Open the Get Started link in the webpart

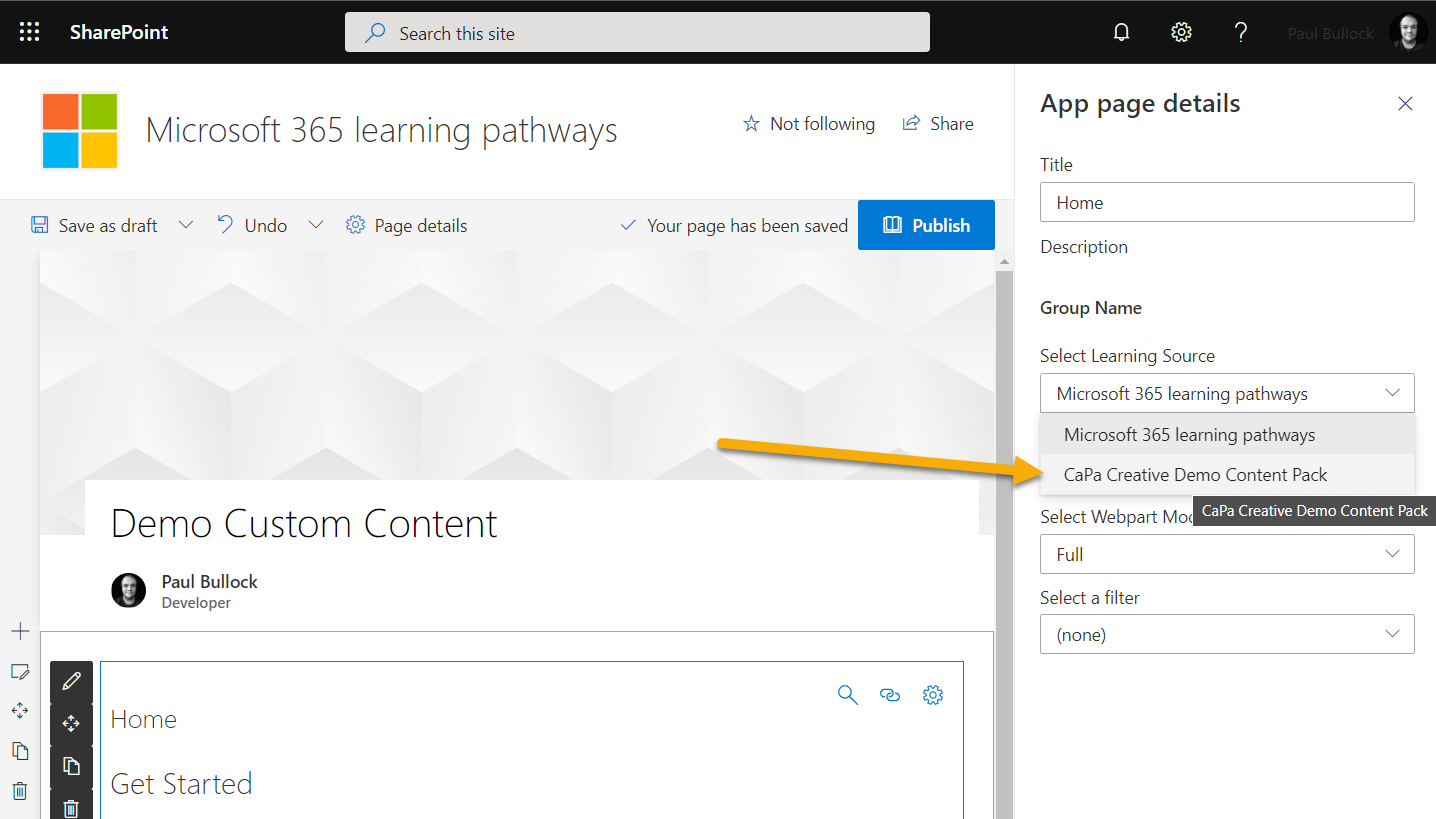coord(181,783)
